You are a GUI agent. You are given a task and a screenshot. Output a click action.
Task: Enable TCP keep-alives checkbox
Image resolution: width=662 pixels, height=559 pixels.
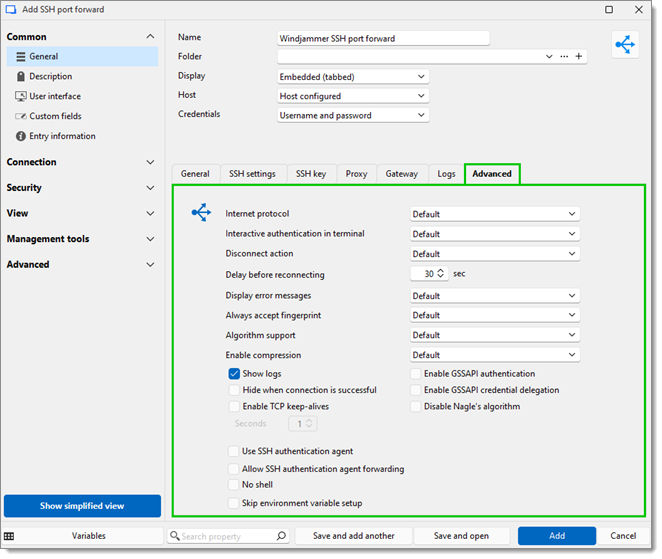pos(235,407)
